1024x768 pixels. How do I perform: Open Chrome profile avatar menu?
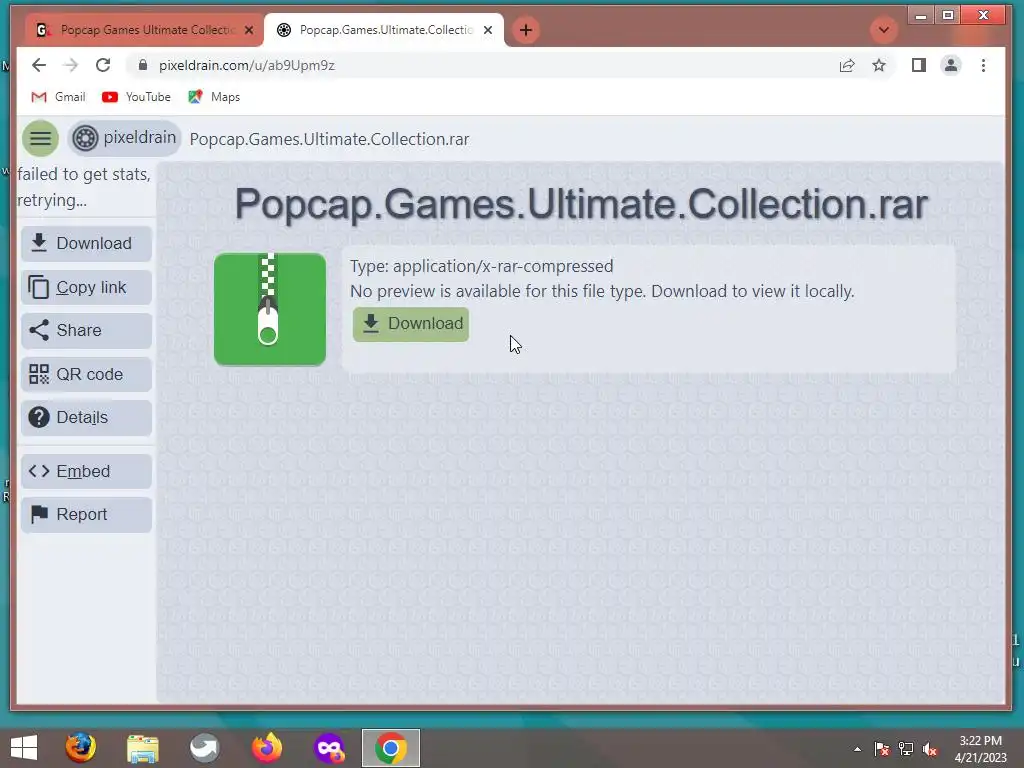tap(951, 65)
